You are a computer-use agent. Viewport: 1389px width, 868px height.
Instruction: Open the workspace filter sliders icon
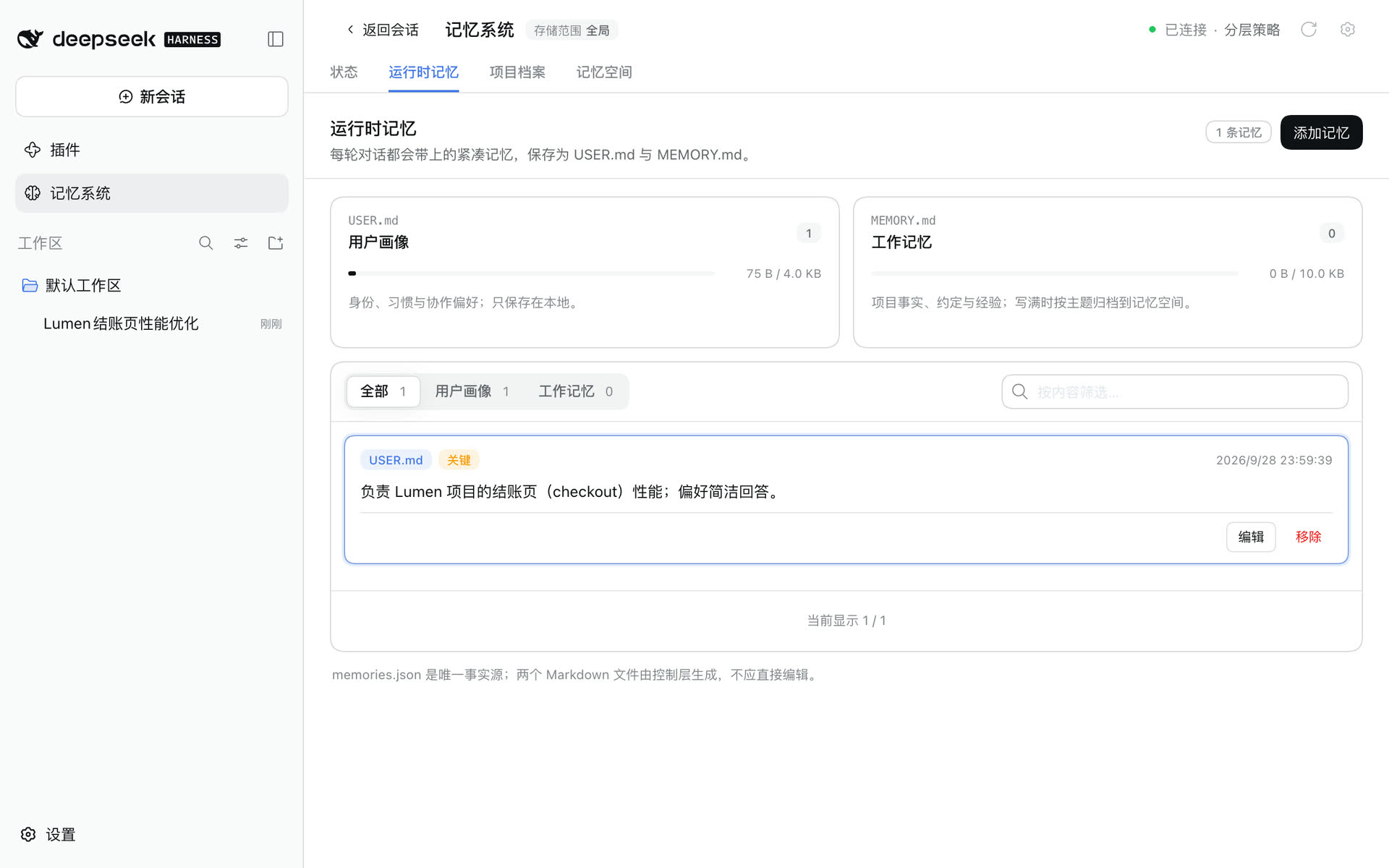(241, 243)
